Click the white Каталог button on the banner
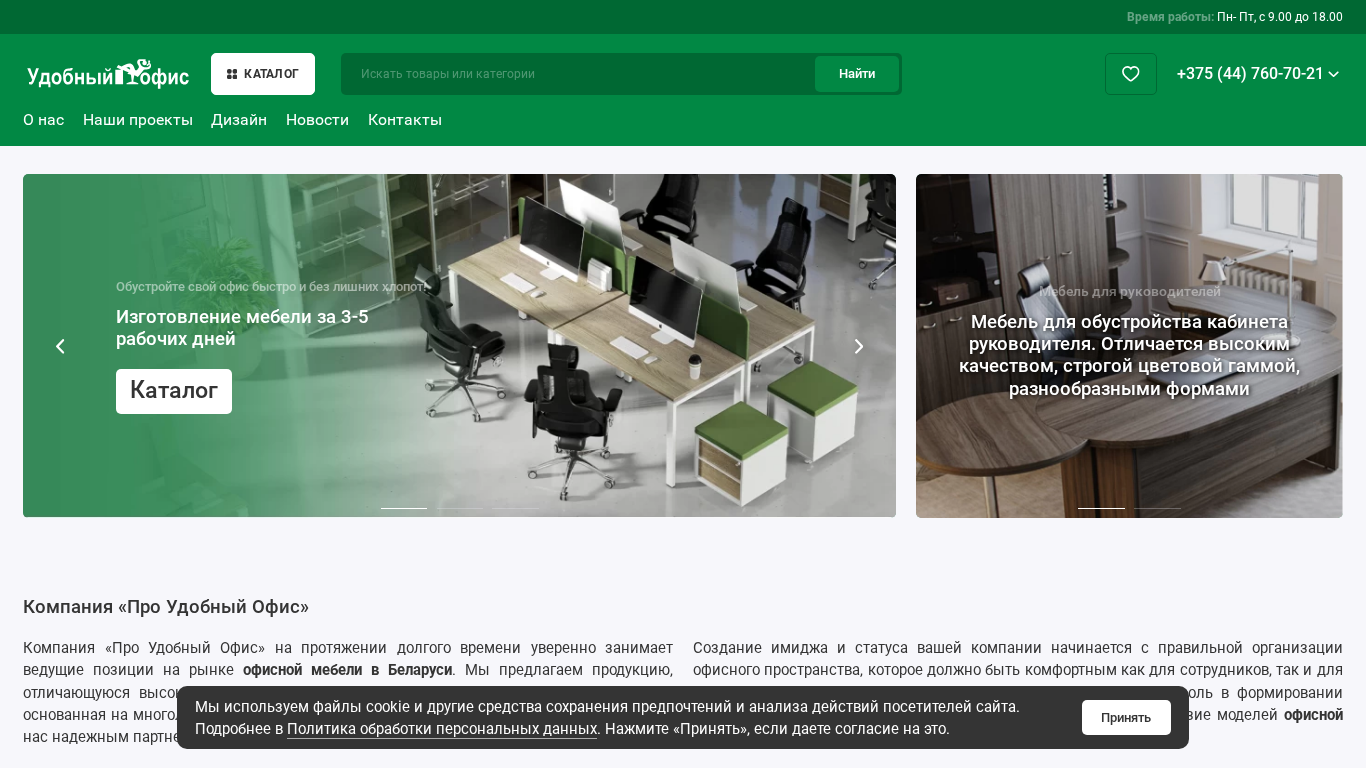1366x768 pixels. coord(174,391)
